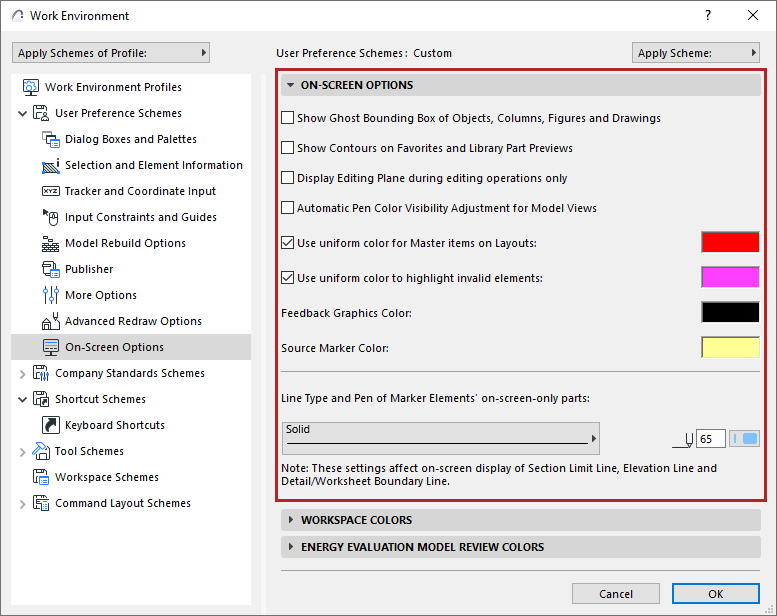The width and height of the screenshot is (777, 616).
Task: Click the Shortcut Schemes icon
Action: 41,399
